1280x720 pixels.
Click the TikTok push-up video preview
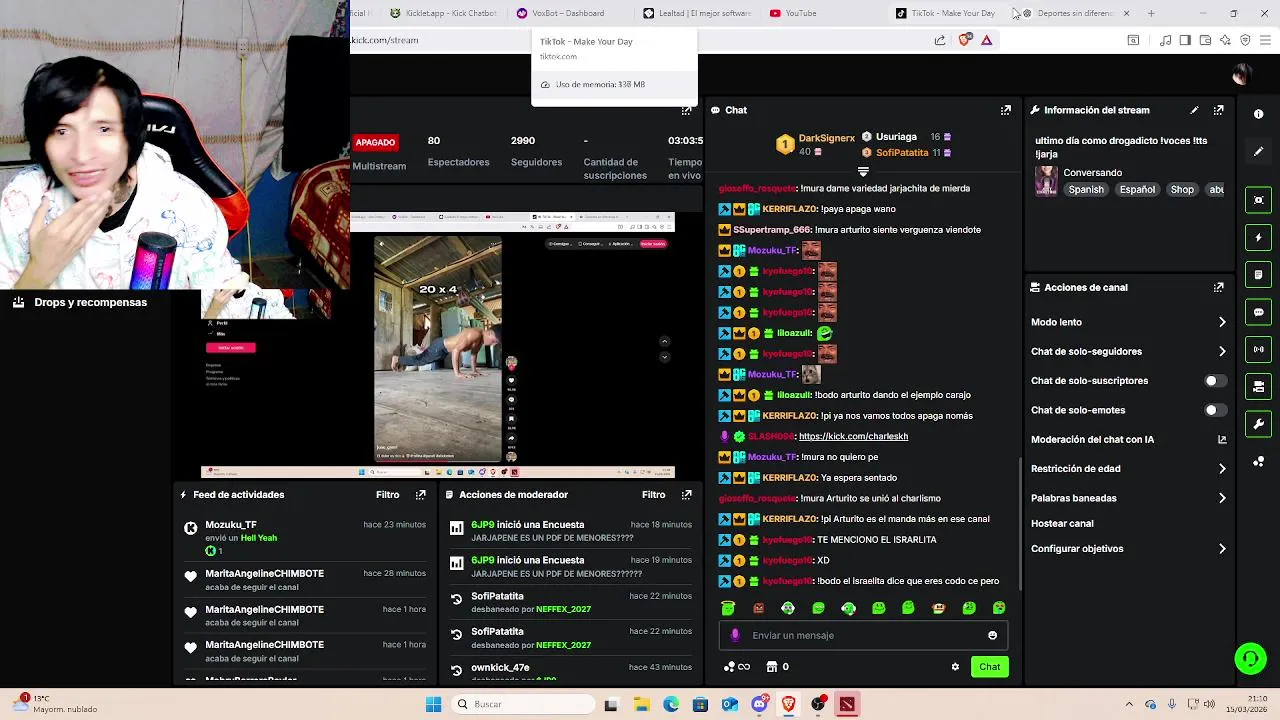tap(438, 350)
